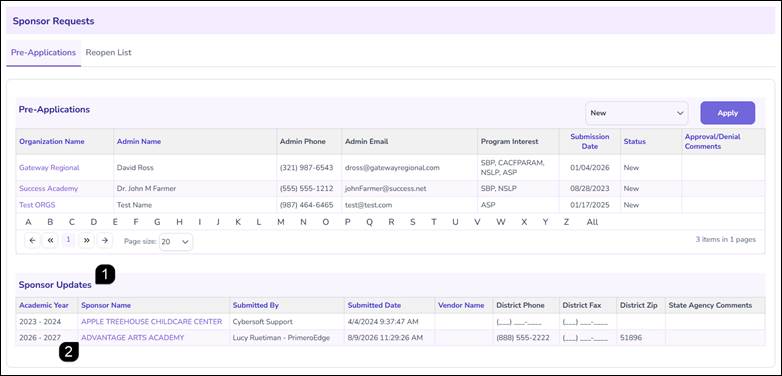Sort by Academic Year column
782x376 pixels.
click(44, 305)
